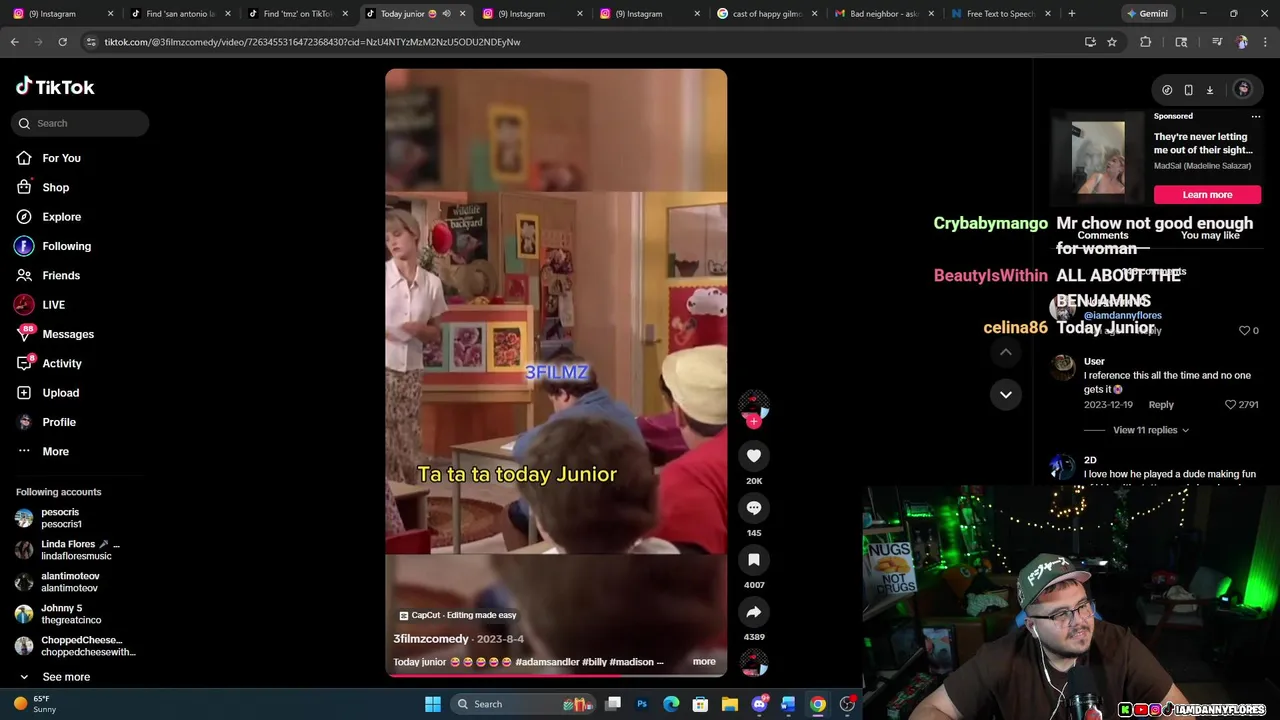The image size is (1280, 720).
Task: Select the You may like tab
Action: [x=1210, y=236]
